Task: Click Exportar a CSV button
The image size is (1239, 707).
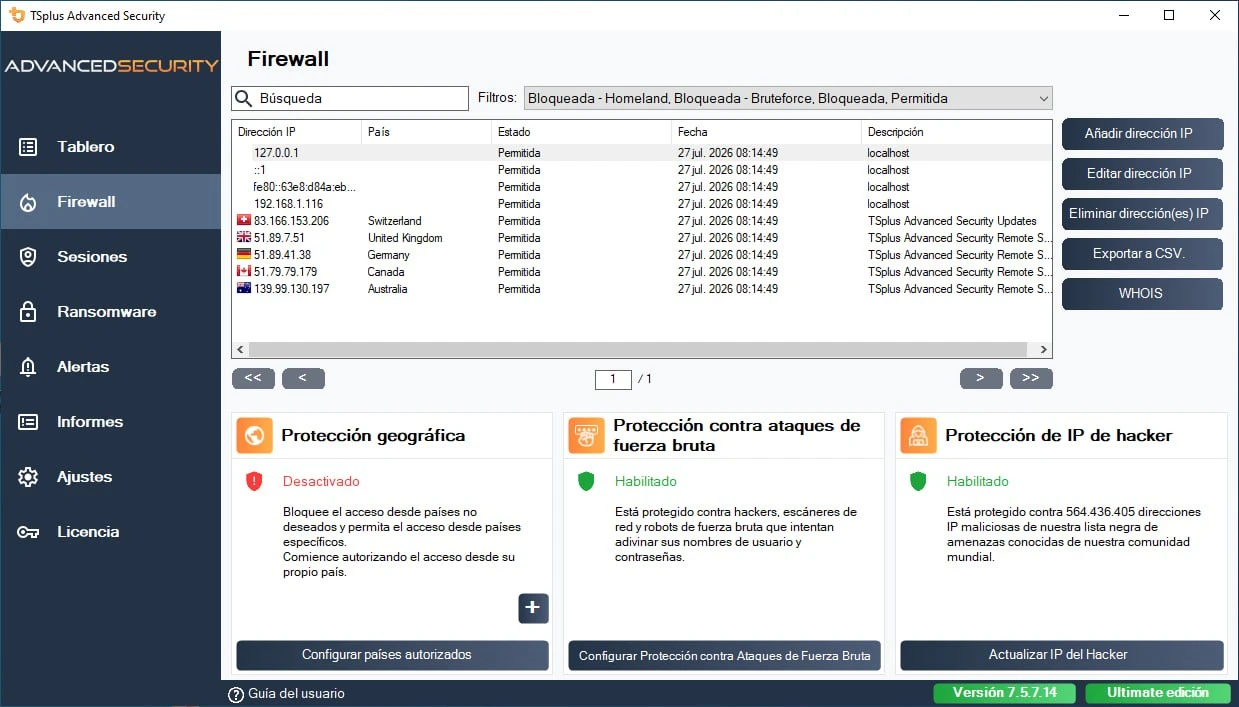Action: (x=1142, y=254)
